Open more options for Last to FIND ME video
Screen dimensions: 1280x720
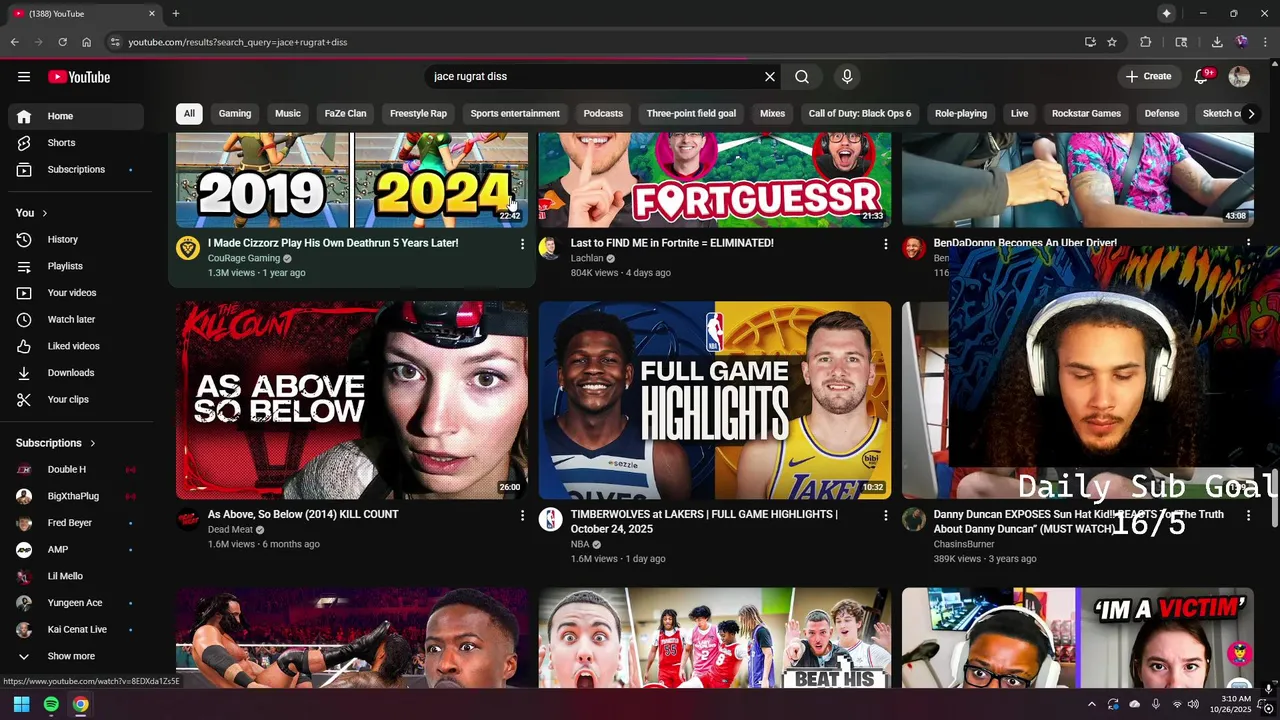885,244
